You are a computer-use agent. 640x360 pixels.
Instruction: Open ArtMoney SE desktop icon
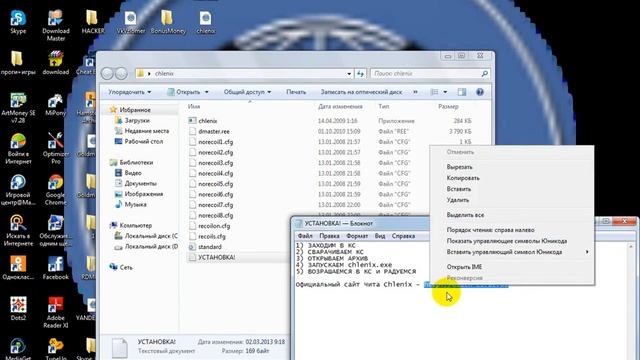point(18,108)
